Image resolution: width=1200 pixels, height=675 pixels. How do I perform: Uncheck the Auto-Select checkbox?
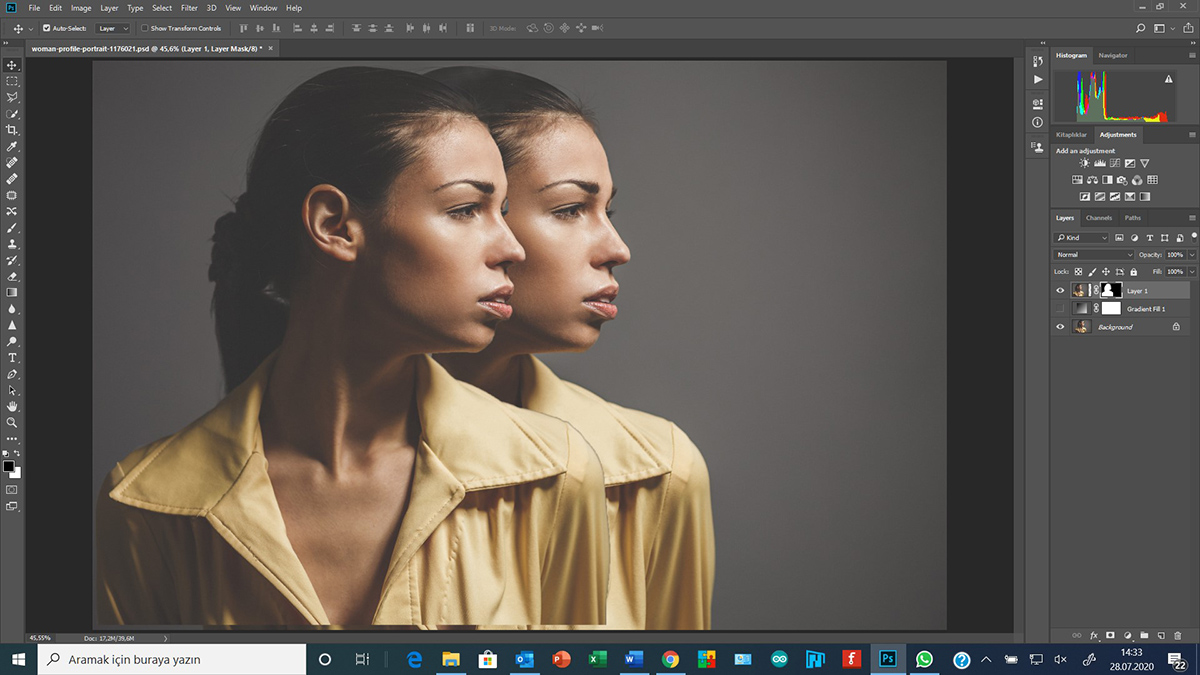[x=46, y=28]
